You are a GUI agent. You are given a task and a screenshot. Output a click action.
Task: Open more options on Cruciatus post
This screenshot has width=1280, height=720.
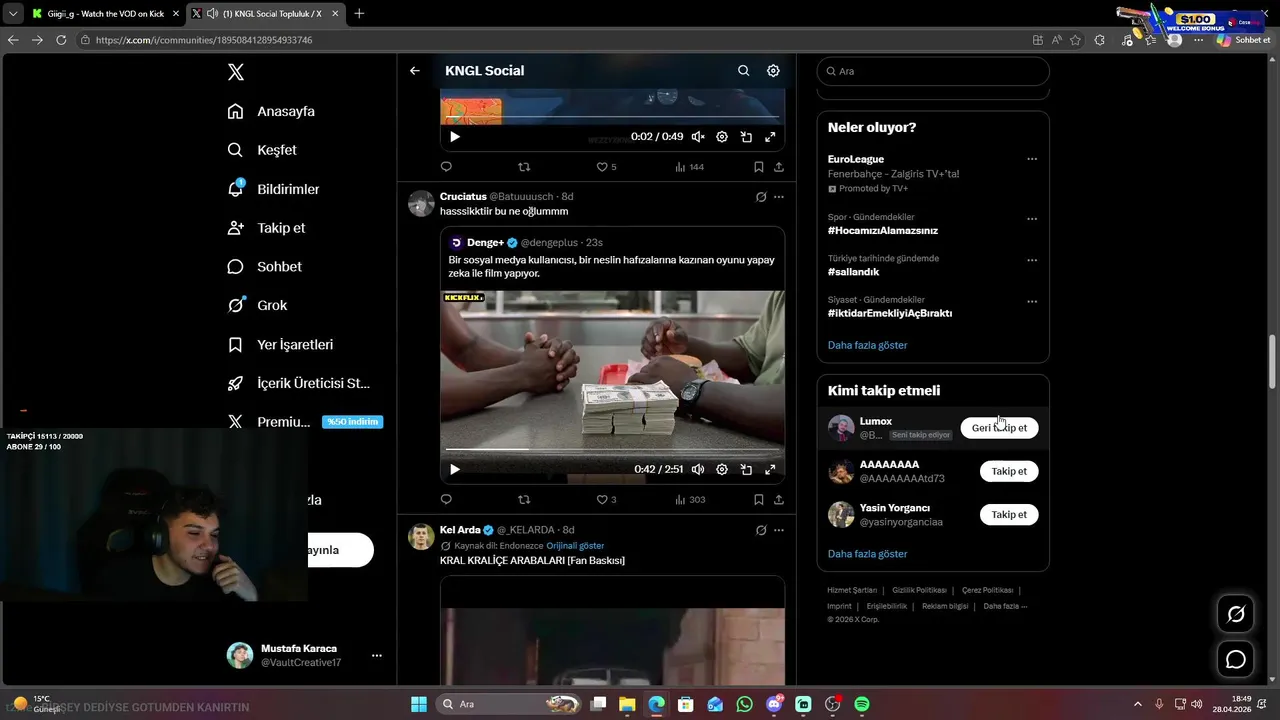tap(779, 197)
